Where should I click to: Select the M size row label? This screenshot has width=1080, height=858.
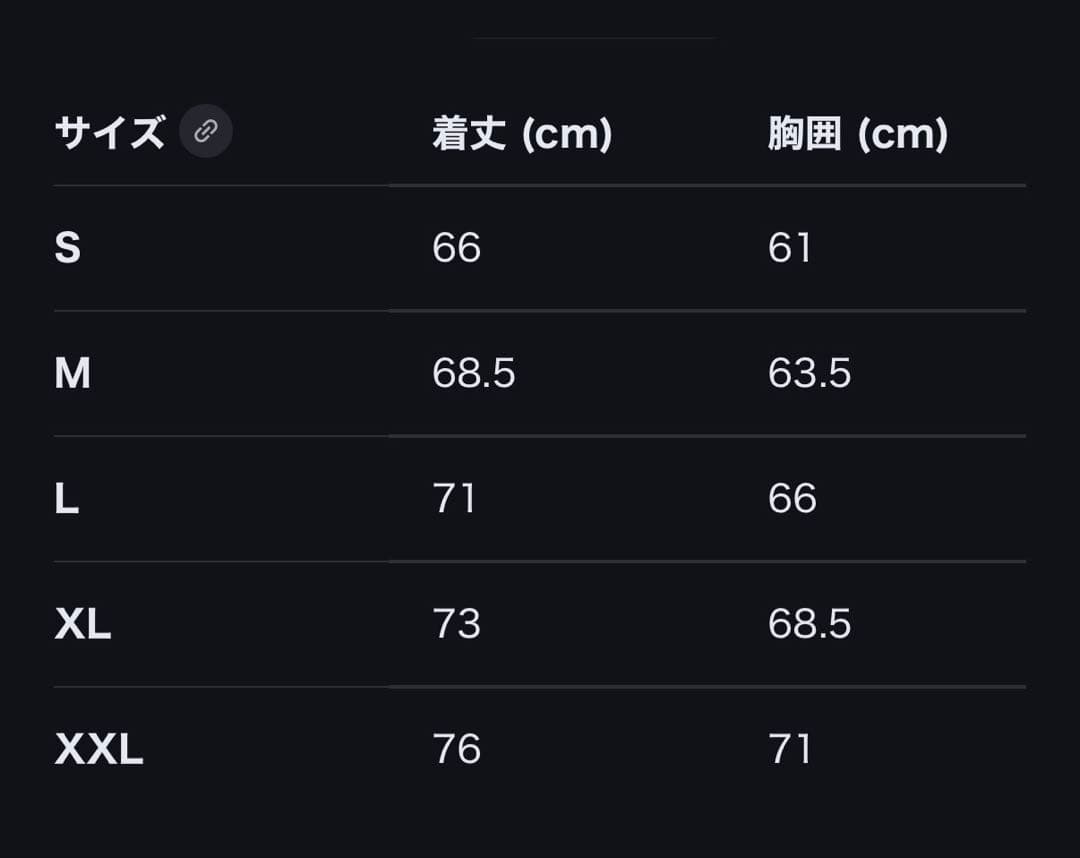click(x=72, y=373)
